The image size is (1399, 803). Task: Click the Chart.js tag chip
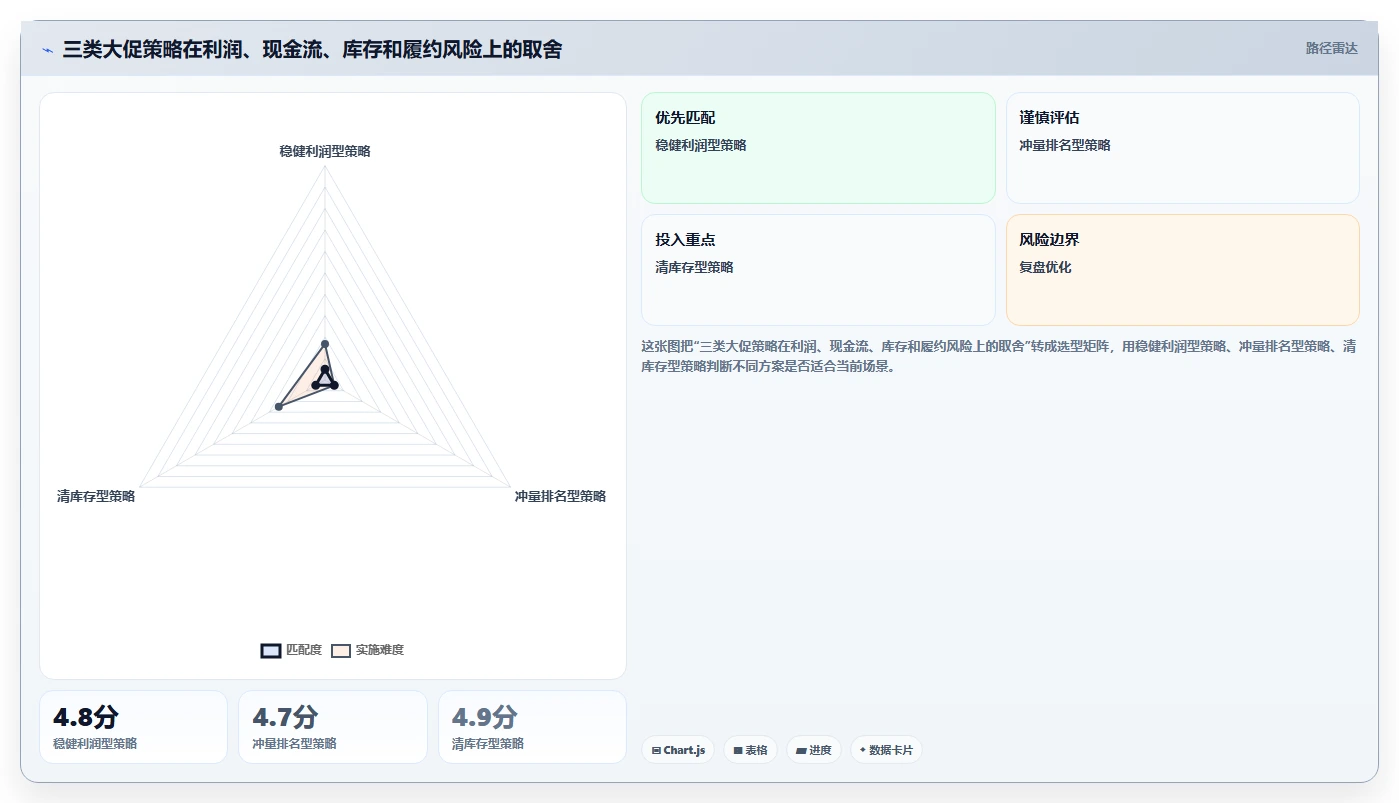coord(678,750)
